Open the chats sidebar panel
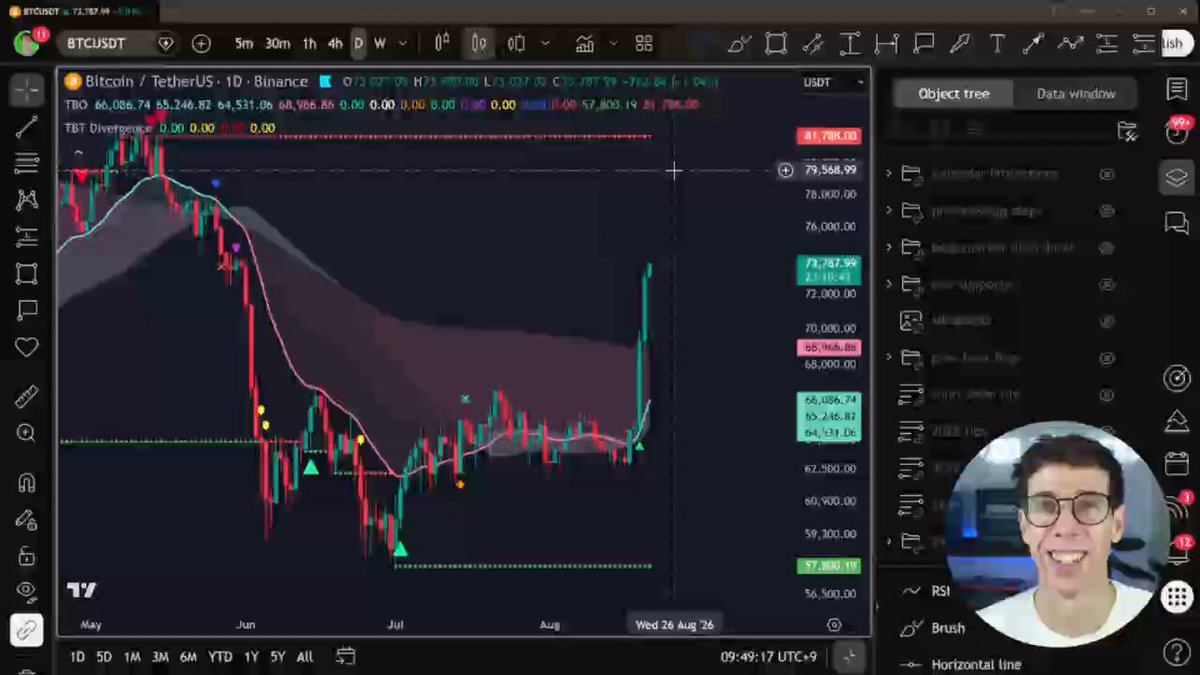Viewport: 1200px width, 675px height. point(1177,223)
